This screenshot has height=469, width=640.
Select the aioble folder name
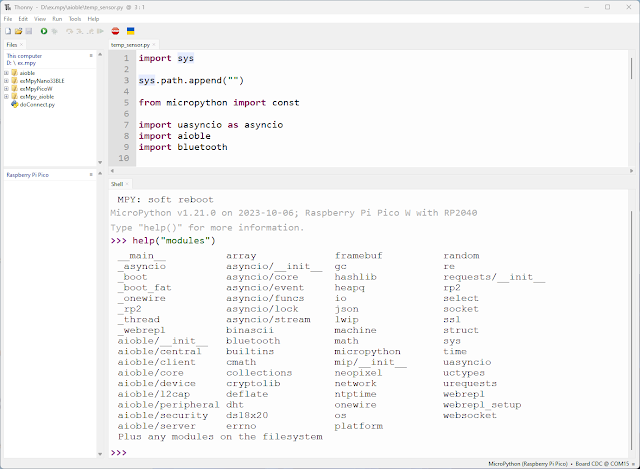coord(27,73)
